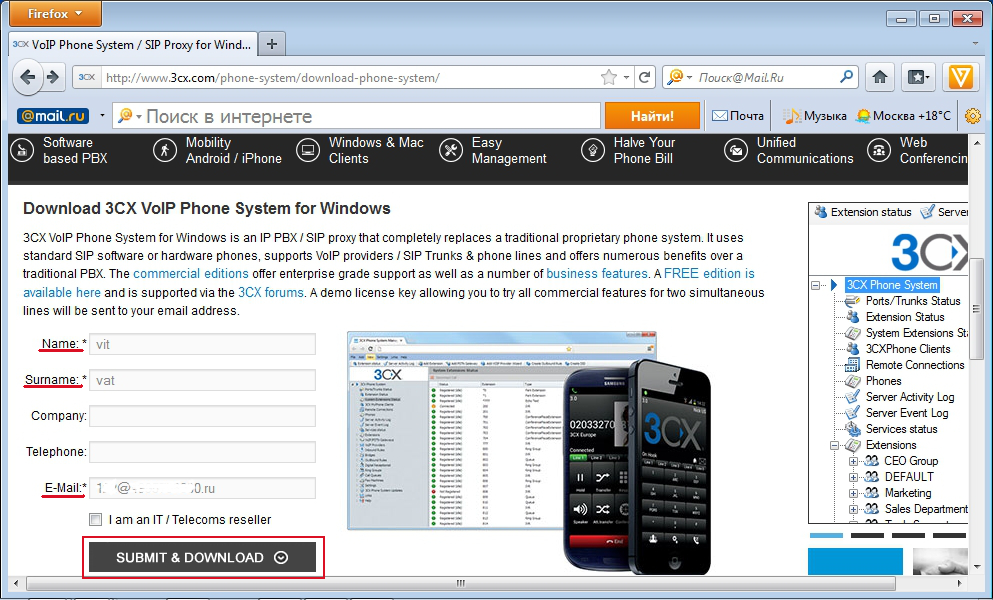This screenshot has width=993, height=600.
Task: Reload the page with the refresh icon
Action: coord(645,77)
